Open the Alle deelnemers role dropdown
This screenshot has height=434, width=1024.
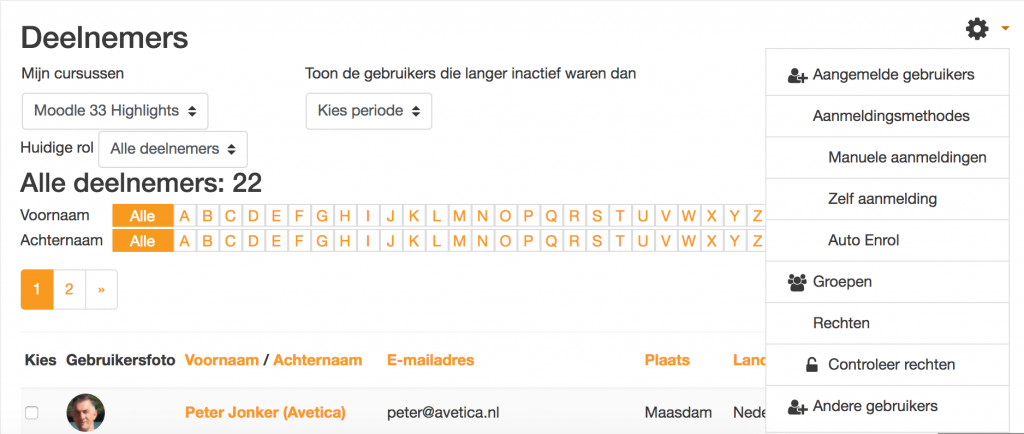[x=173, y=149]
